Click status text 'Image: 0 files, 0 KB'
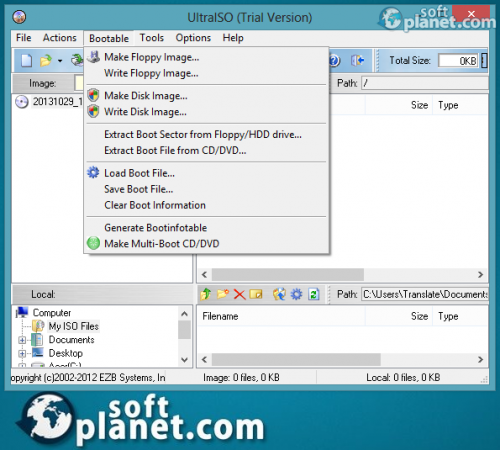Screen dimensions: 500x450 (x=241, y=377)
